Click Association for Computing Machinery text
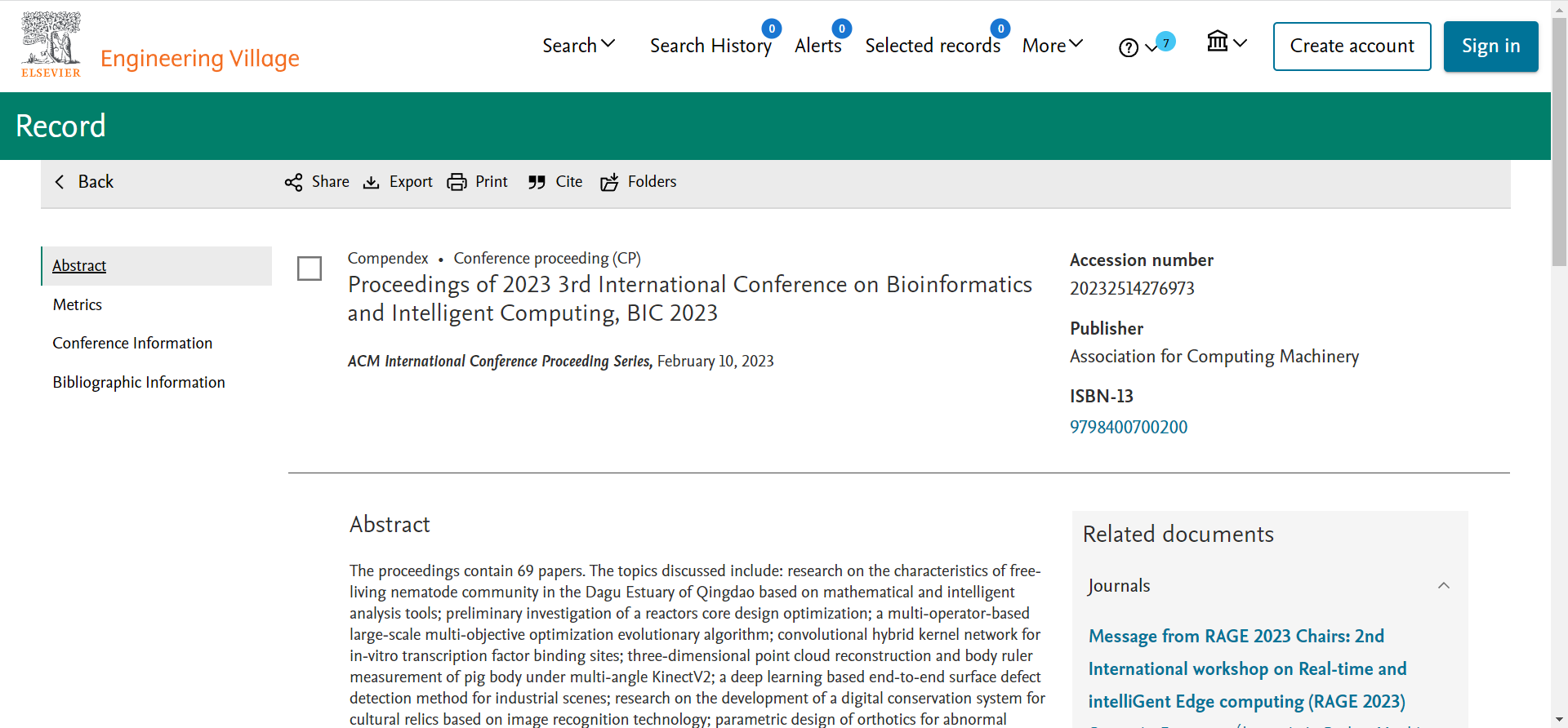The image size is (1568, 728). click(1214, 357)
